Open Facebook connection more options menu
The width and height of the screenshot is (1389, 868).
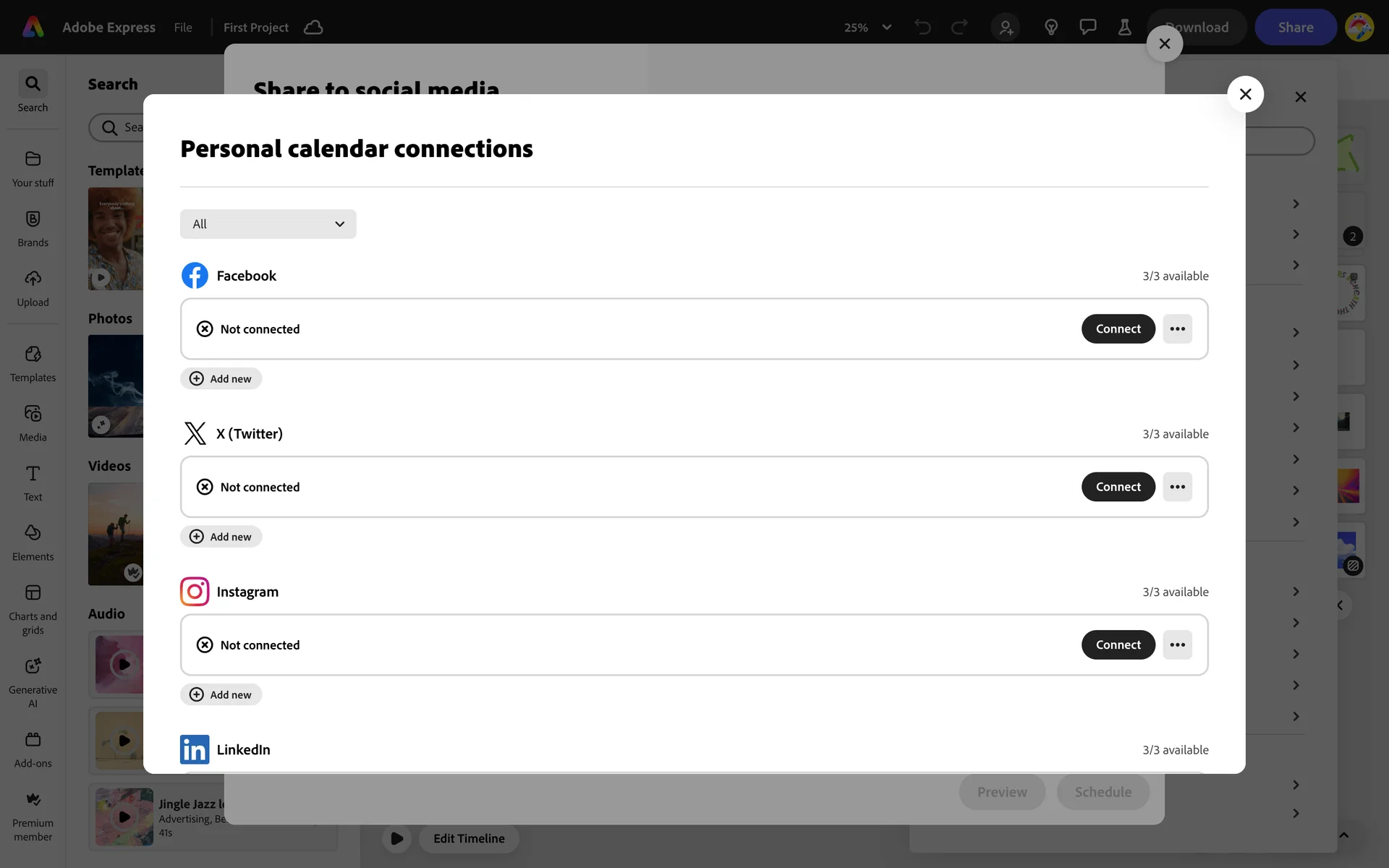[1177, 329]
